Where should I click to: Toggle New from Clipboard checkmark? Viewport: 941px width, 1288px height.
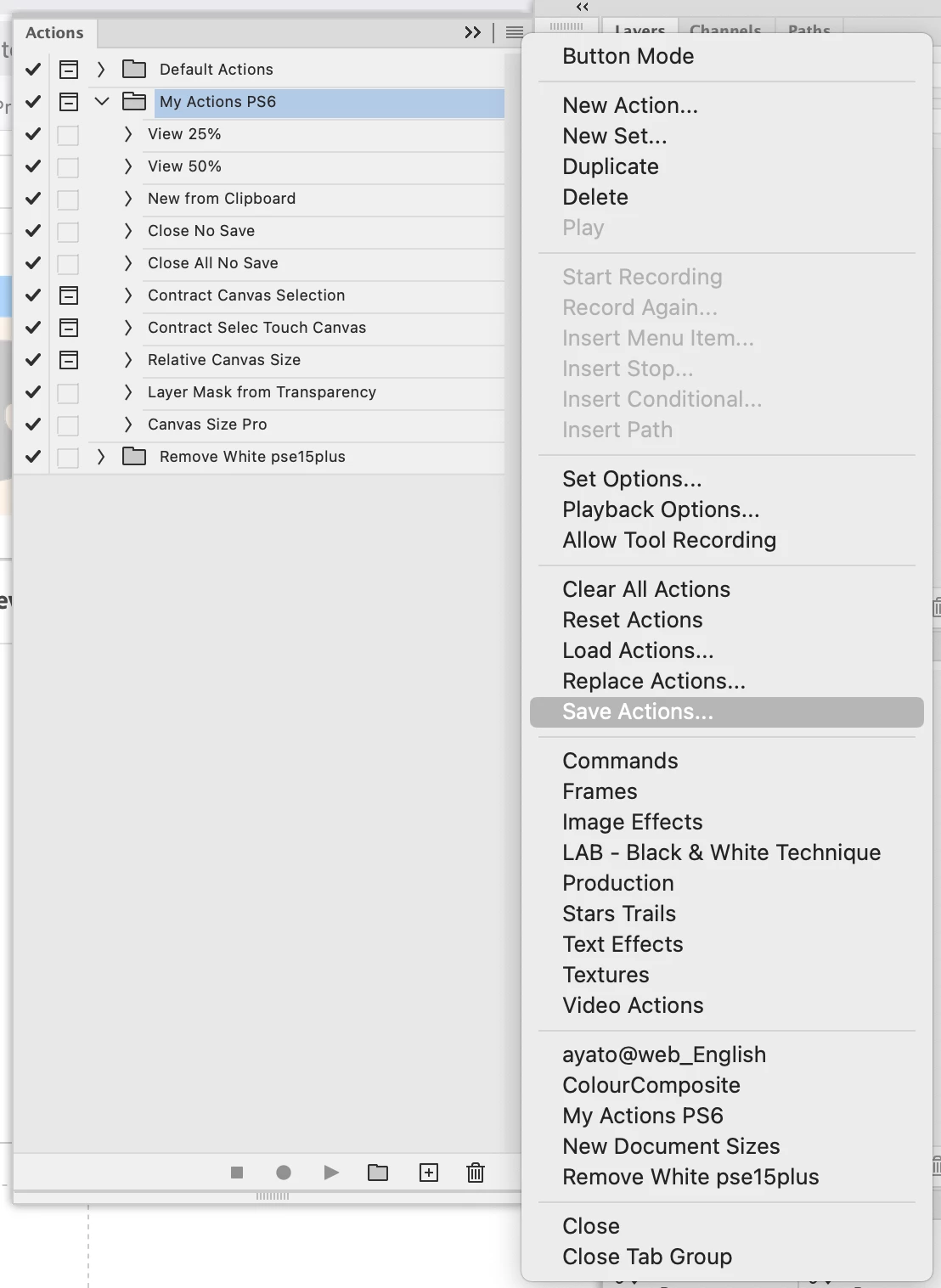coord(33,198)
